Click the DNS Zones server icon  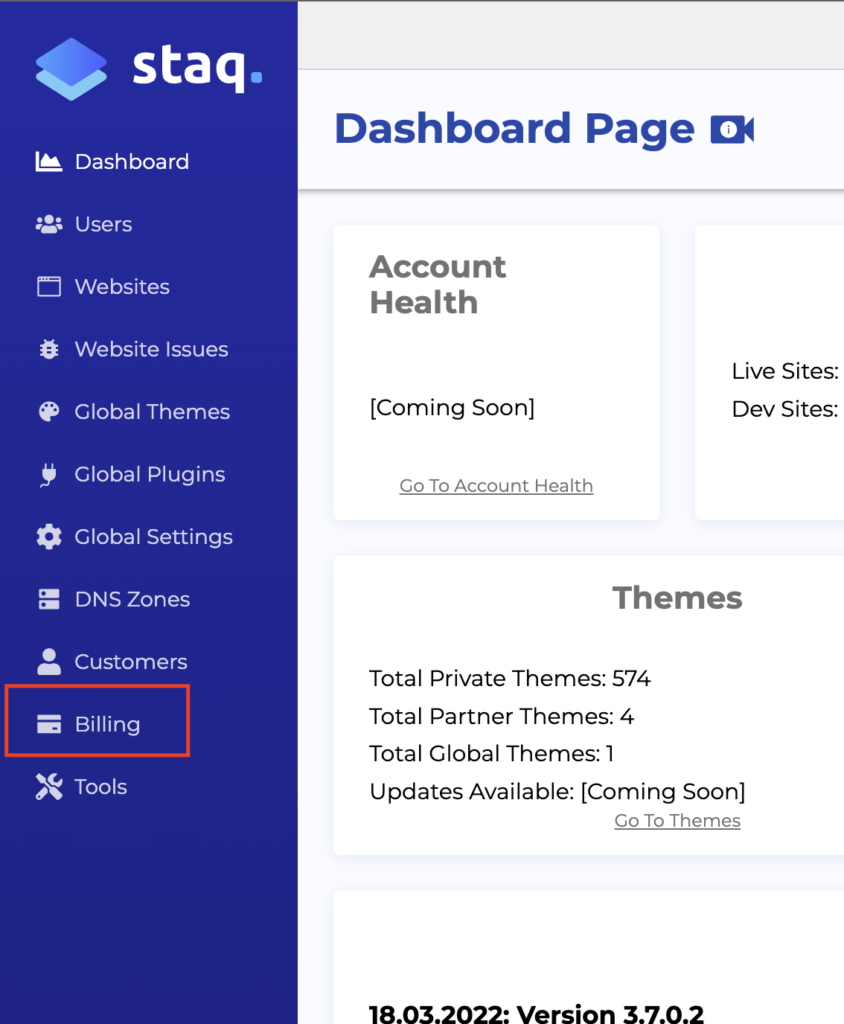click(48, 599)
